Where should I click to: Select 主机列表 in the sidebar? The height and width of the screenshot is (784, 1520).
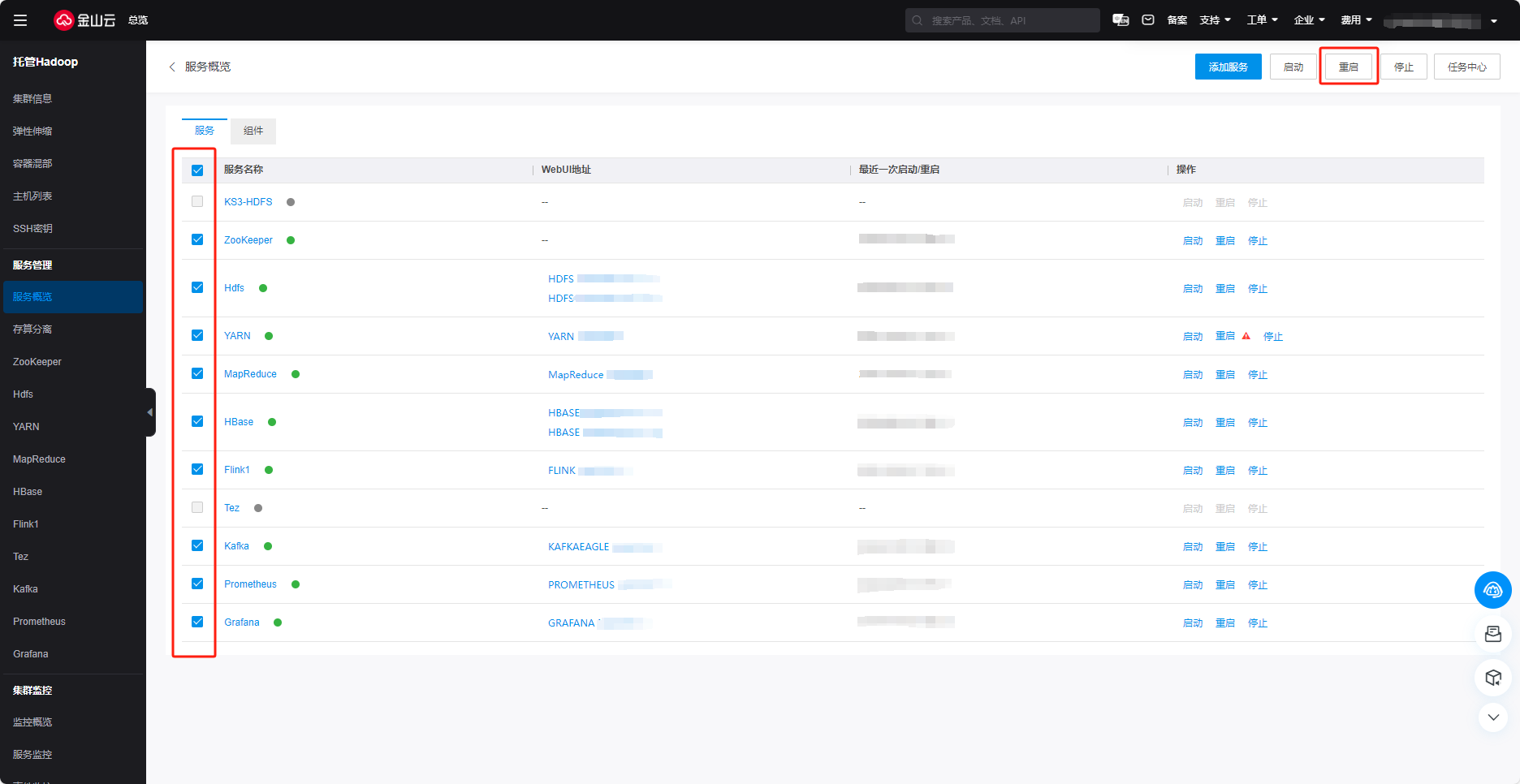32,196
